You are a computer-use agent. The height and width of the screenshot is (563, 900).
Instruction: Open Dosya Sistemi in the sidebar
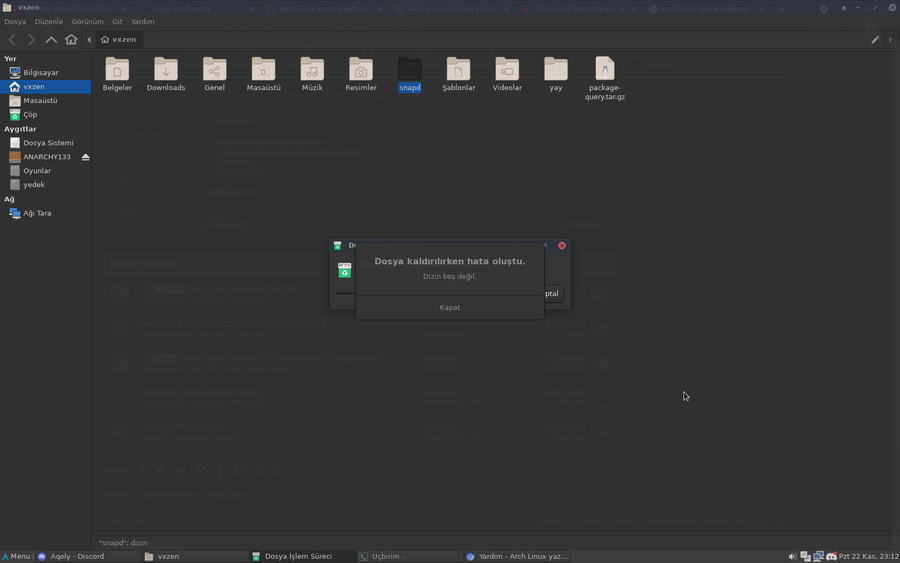click(45, 143)
